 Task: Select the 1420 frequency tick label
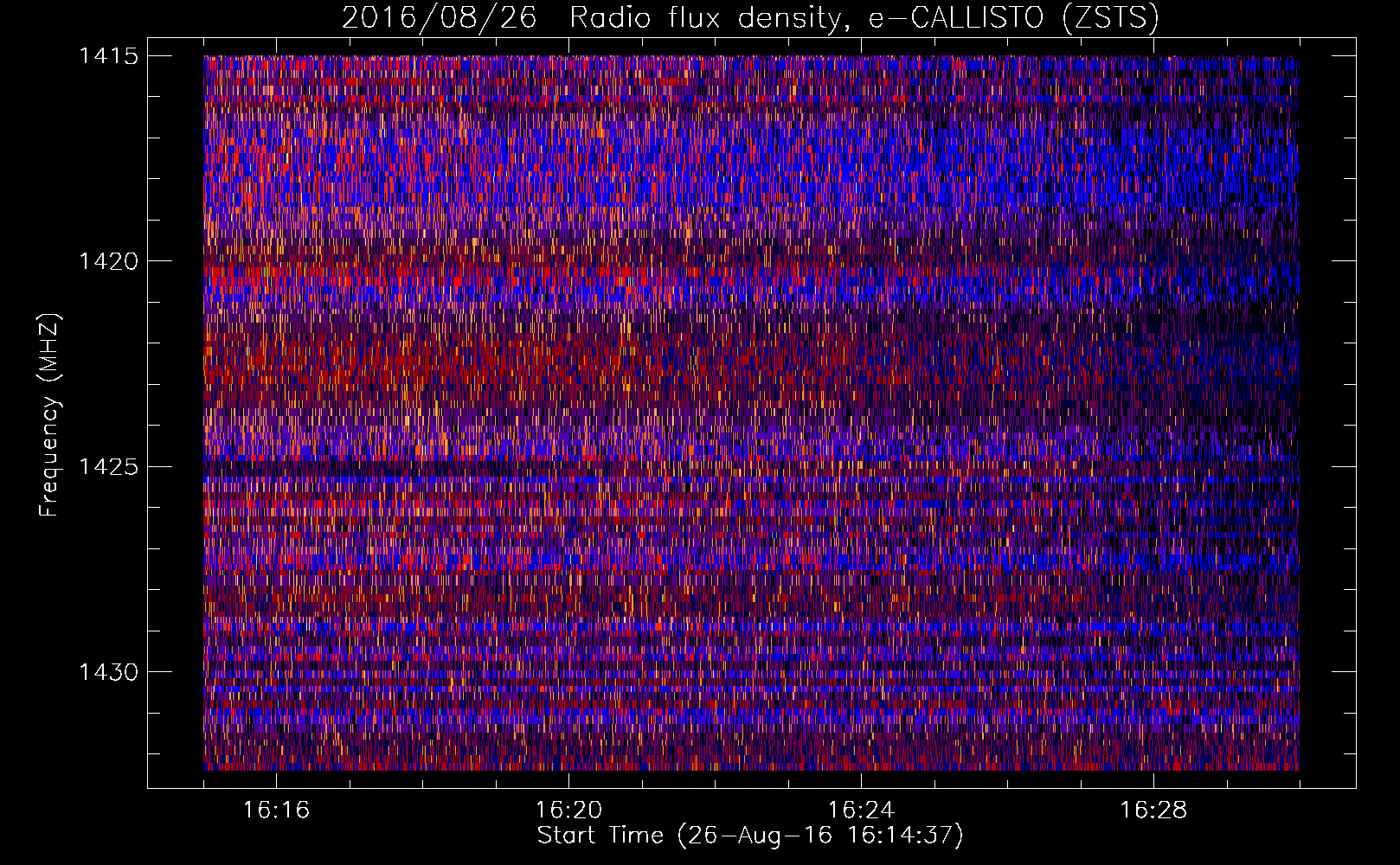pyautogui.click(x=108, y=261)
